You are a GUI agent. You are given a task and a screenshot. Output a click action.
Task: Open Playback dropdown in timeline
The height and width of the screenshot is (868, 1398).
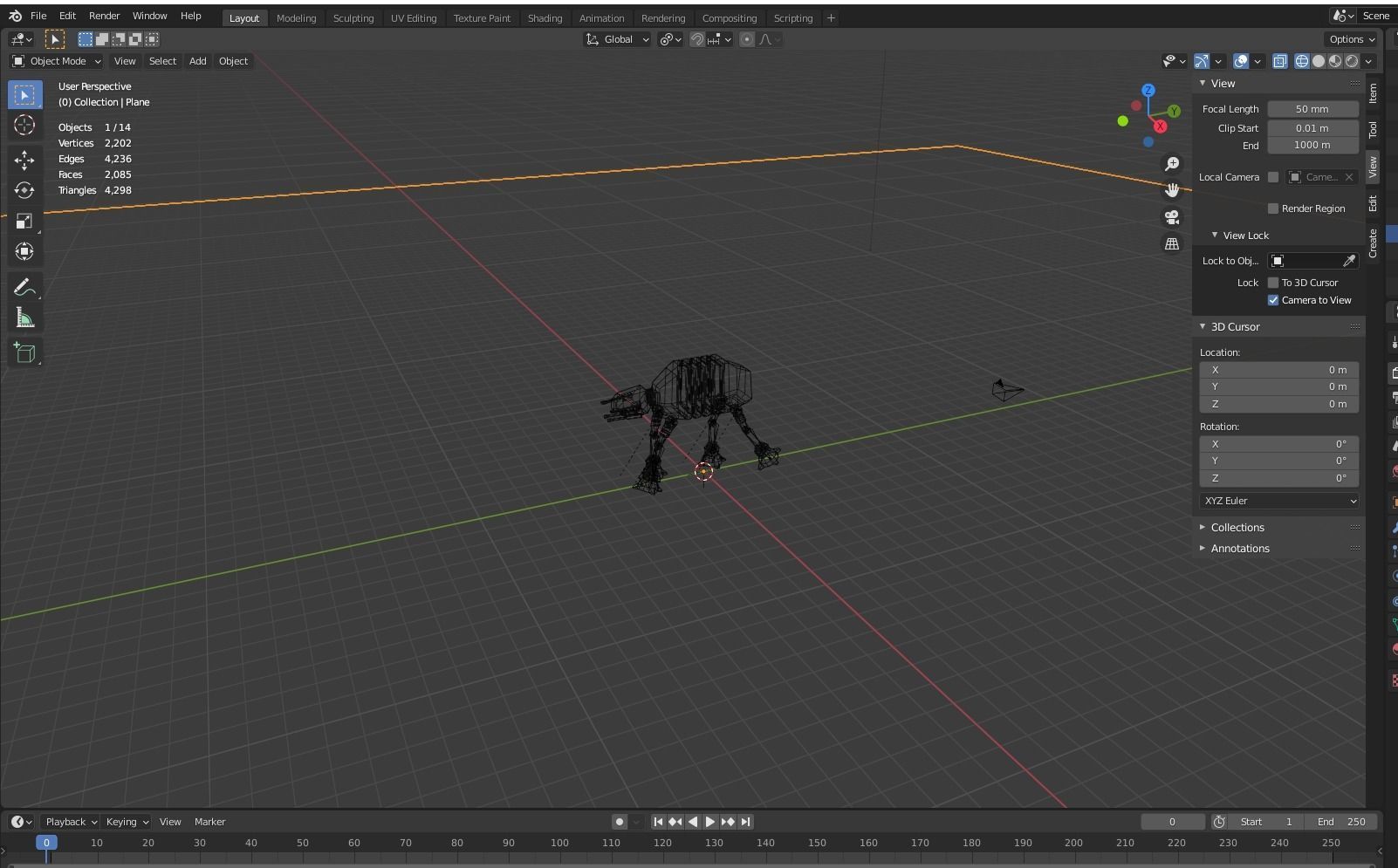point(70,822)
